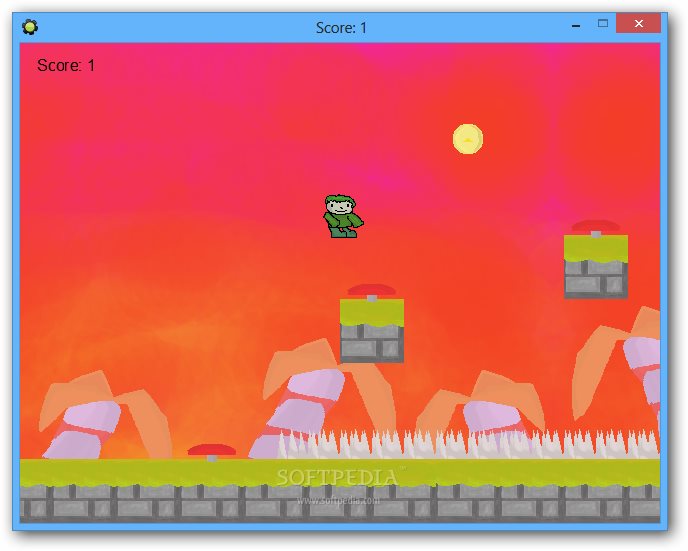This screenshot has width=688, height=551.
Task: Click the white spike row on the ground
Action: (469, 444)
